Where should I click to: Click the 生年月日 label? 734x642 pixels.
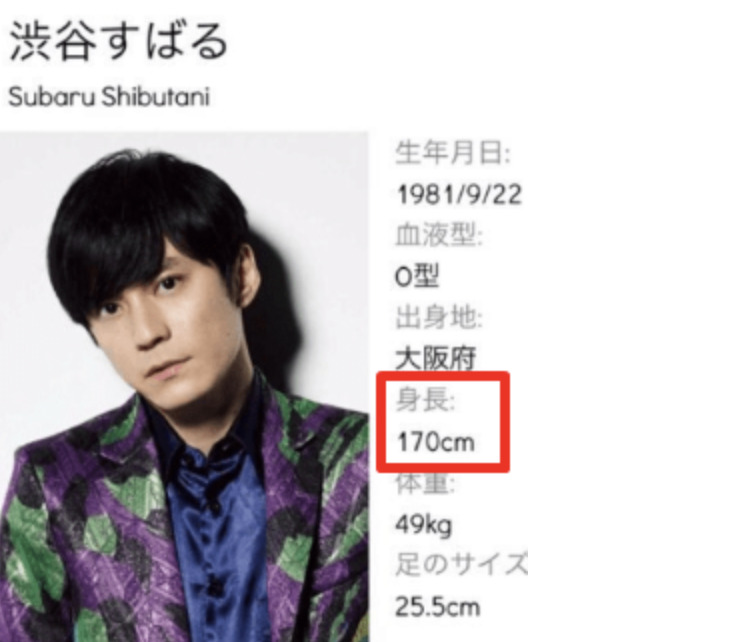(x=452, y=153)
